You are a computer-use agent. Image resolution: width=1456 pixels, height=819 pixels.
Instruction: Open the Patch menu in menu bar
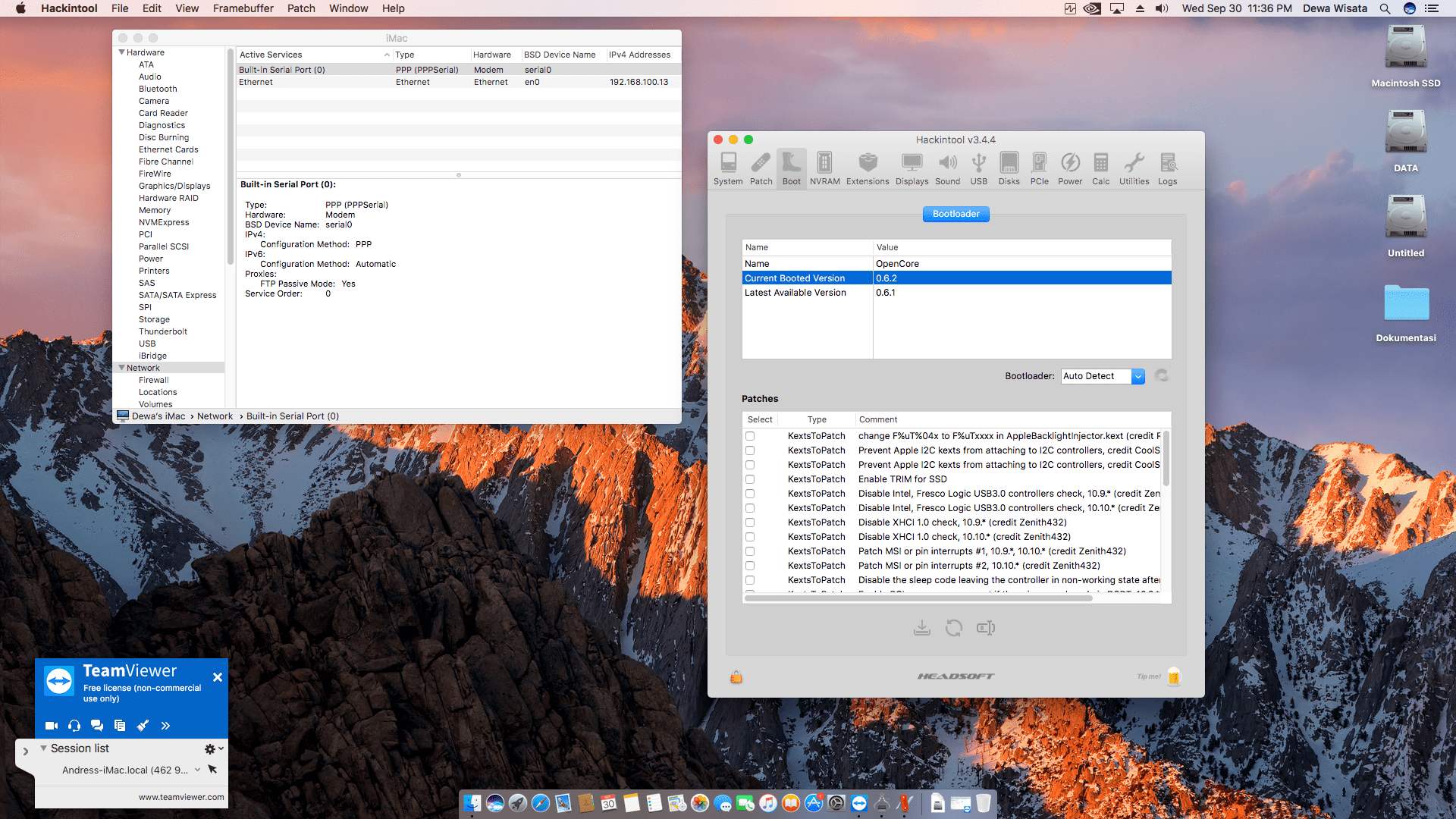(x=301, y=8)
